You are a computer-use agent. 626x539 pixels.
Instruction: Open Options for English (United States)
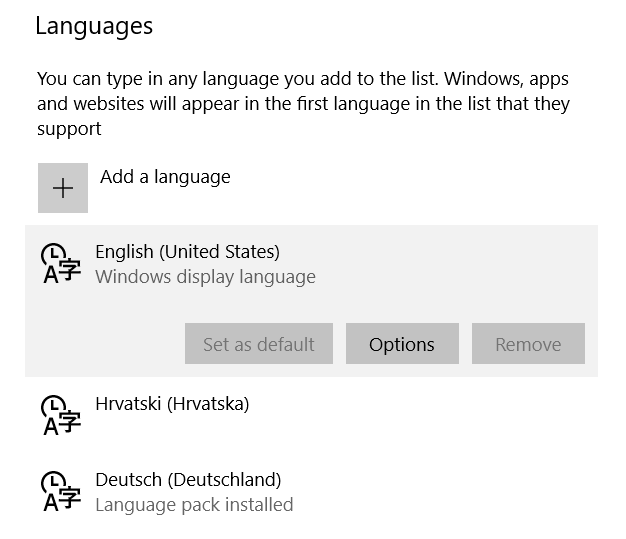[402, 344]
